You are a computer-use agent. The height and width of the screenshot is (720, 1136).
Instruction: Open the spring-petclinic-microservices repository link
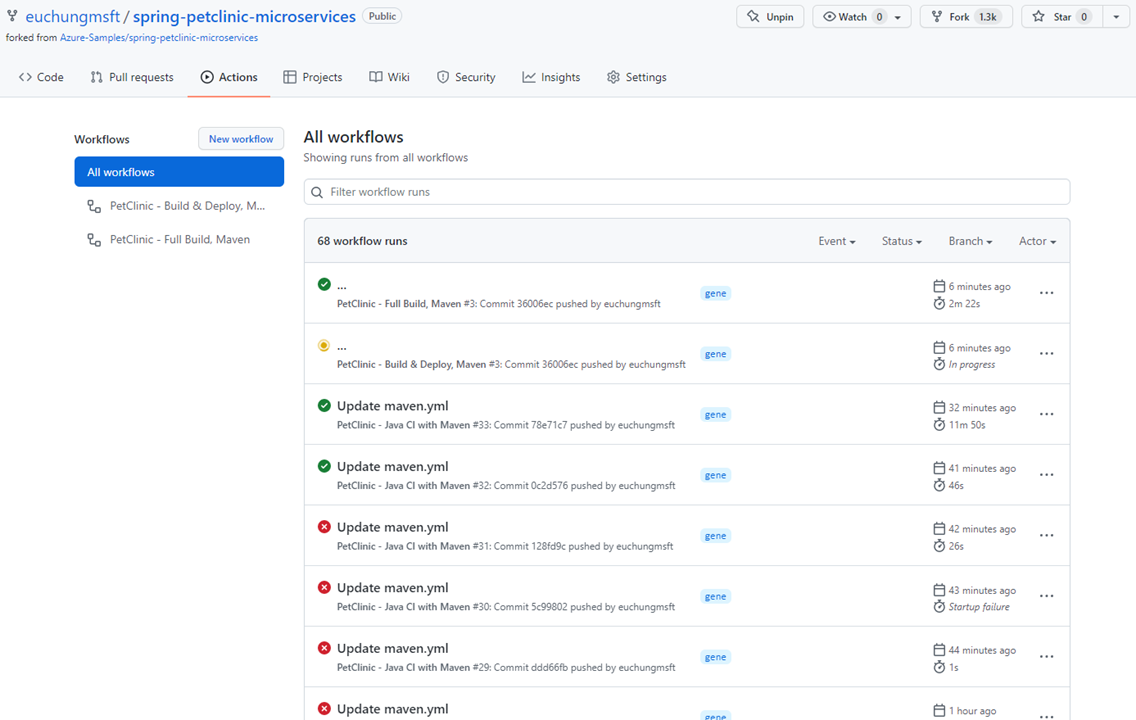click(244, 16)
